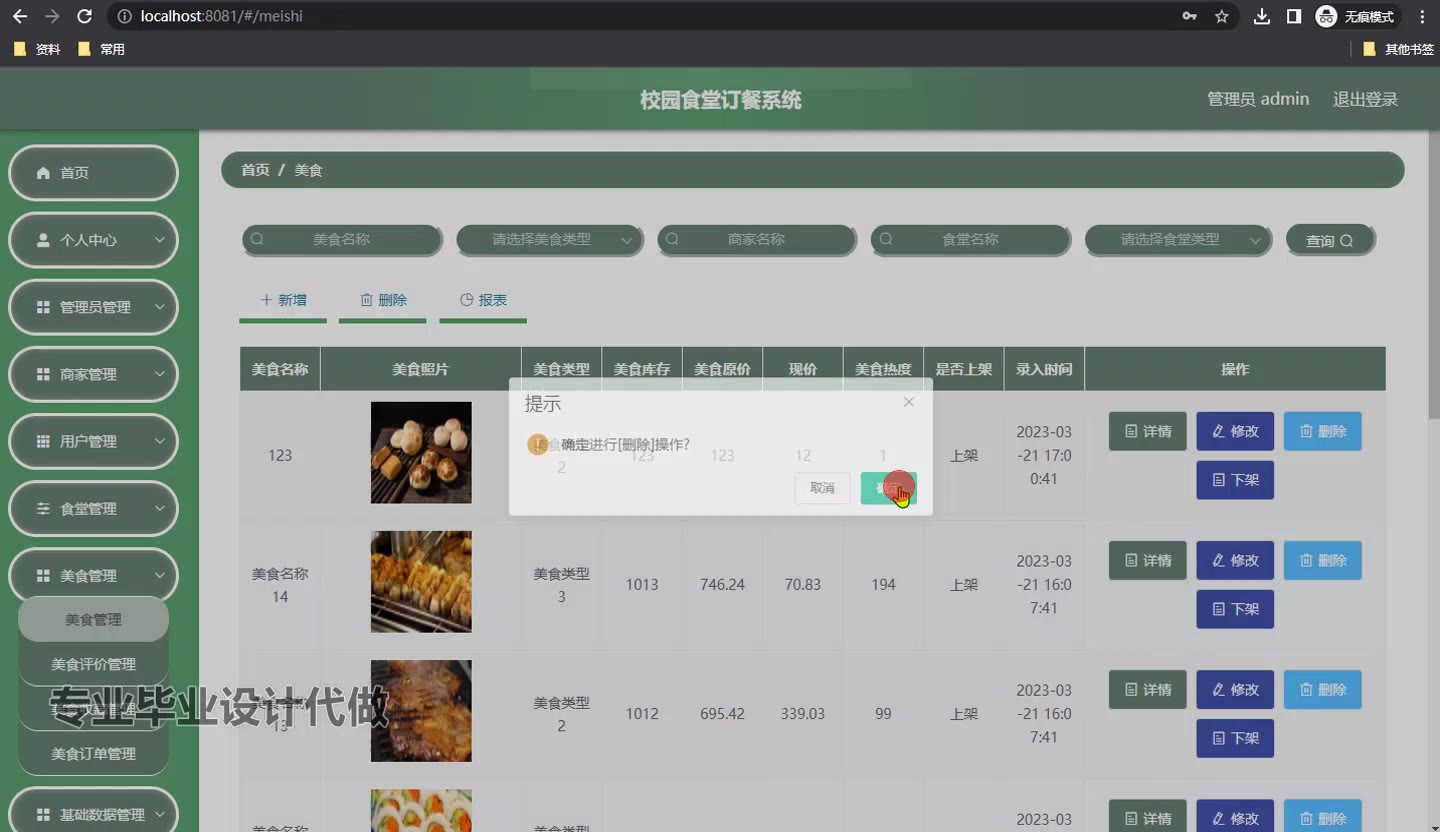Click the 食堂名称 search field

pyautogui.click(x=970, y=239)
